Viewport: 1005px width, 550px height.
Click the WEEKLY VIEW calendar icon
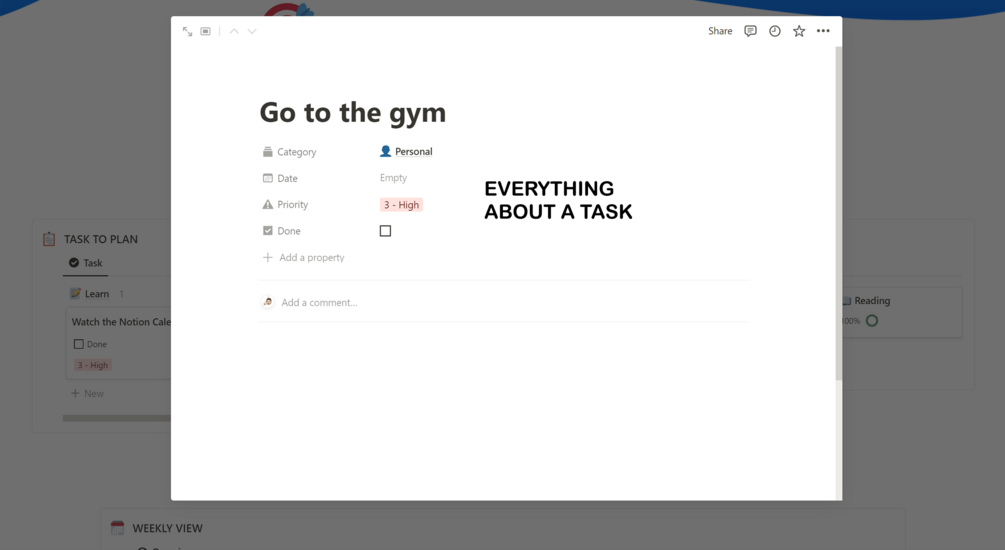point(117,528)
